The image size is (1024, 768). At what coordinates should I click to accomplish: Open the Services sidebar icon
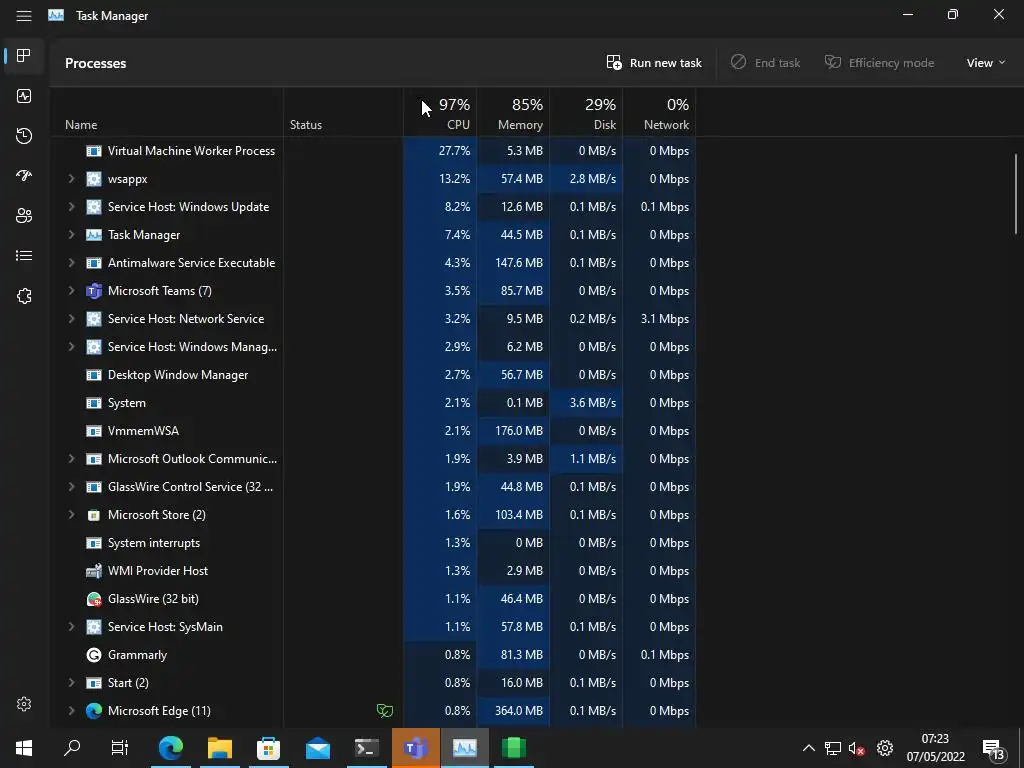[x=24, y=296]
